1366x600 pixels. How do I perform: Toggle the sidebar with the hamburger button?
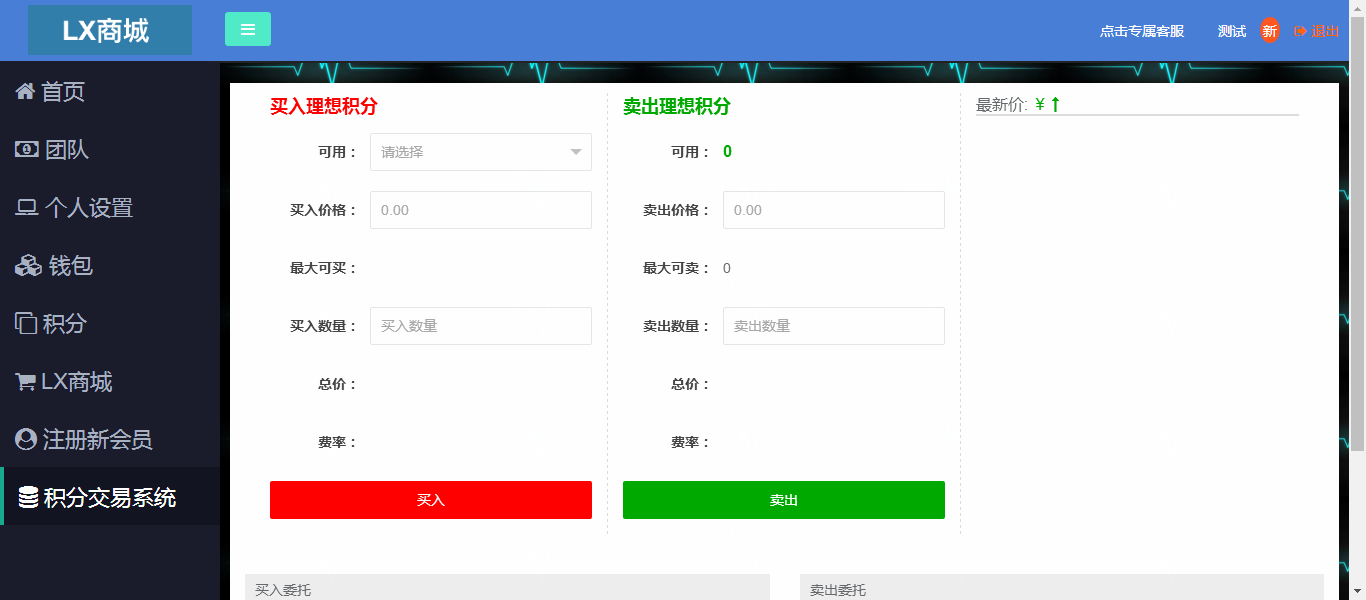click(248, 29)
